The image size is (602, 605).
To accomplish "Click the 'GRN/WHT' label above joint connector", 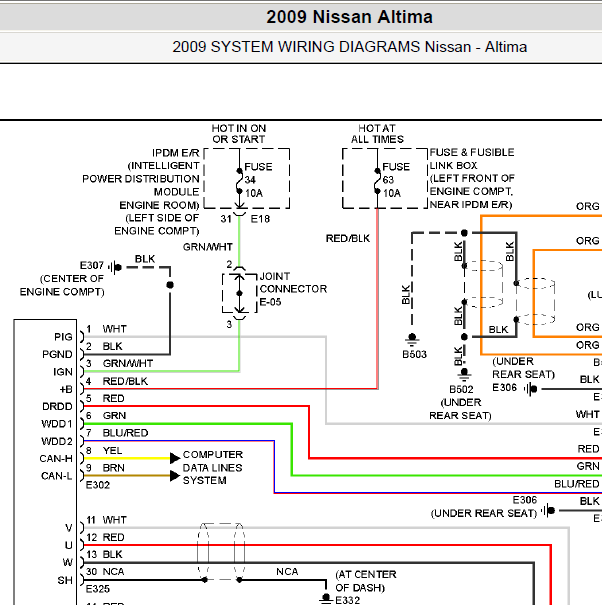I will (208, 247).
